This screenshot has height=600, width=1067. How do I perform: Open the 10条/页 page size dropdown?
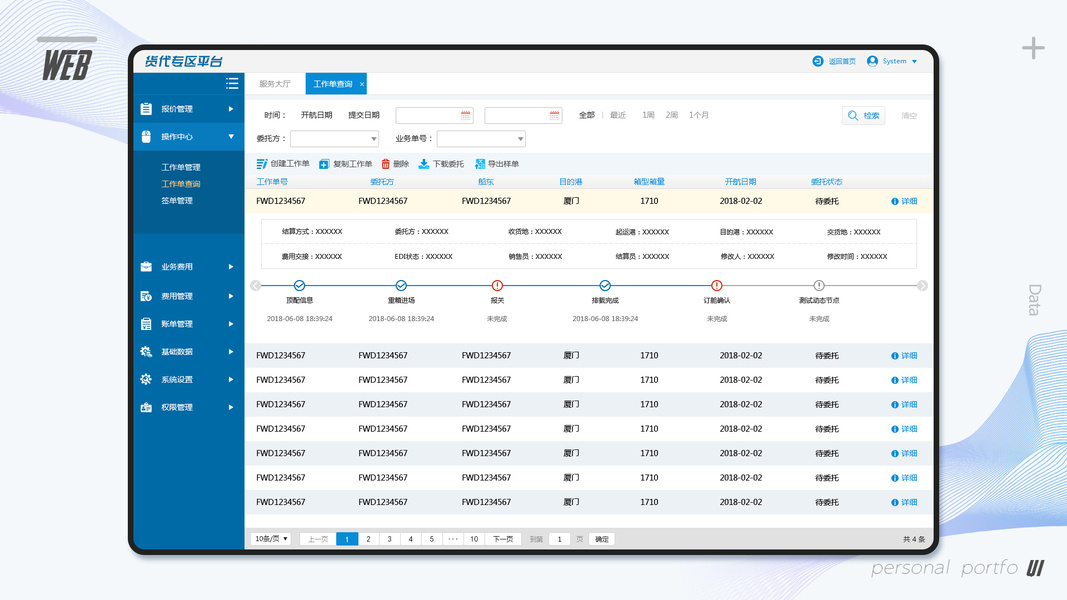pyautogui.click(x=271, y=539)
